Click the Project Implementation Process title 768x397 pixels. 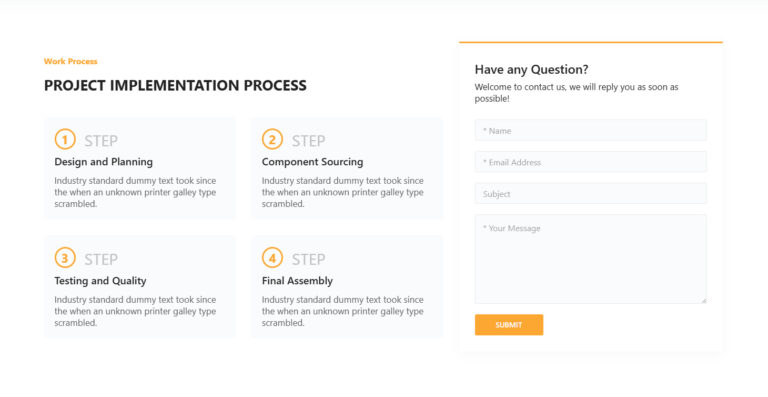[175, 85]
